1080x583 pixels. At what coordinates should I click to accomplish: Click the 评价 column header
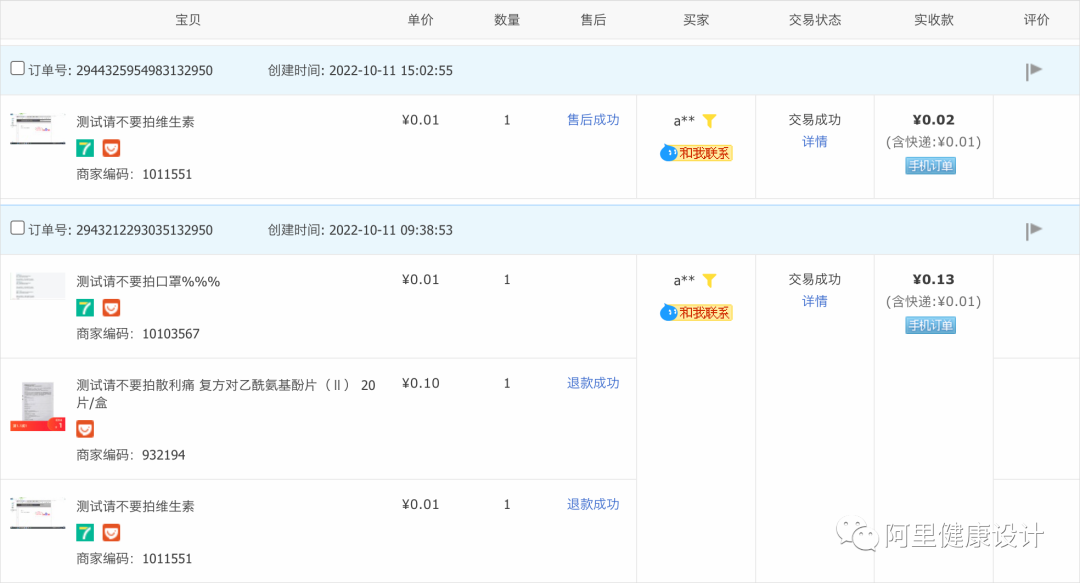click(1036, 20)
